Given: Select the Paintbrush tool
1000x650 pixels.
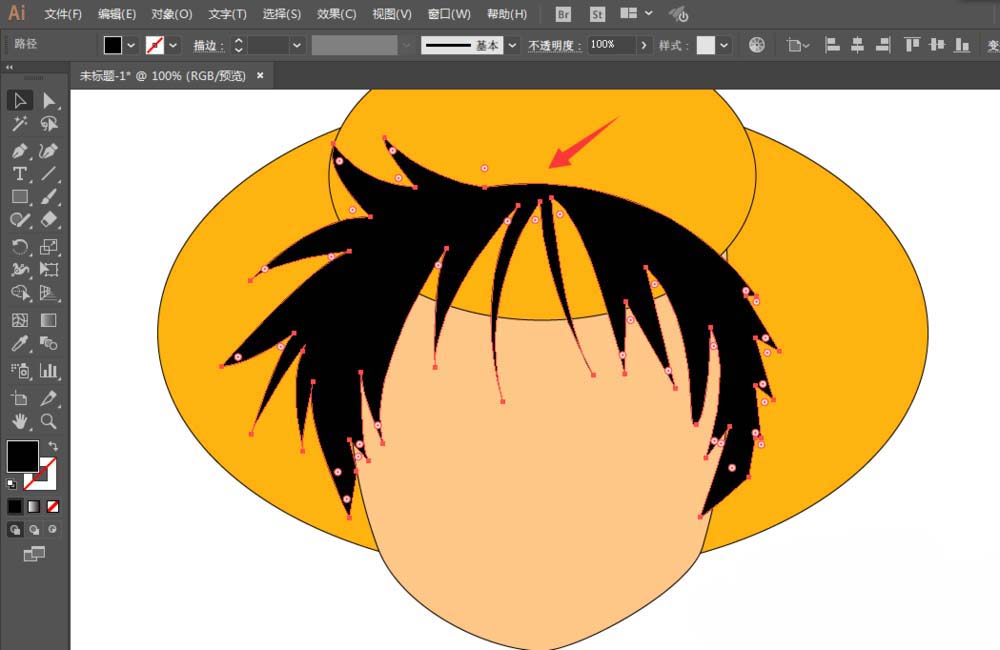Looking at the screenshot, I should tap(48, 196).
